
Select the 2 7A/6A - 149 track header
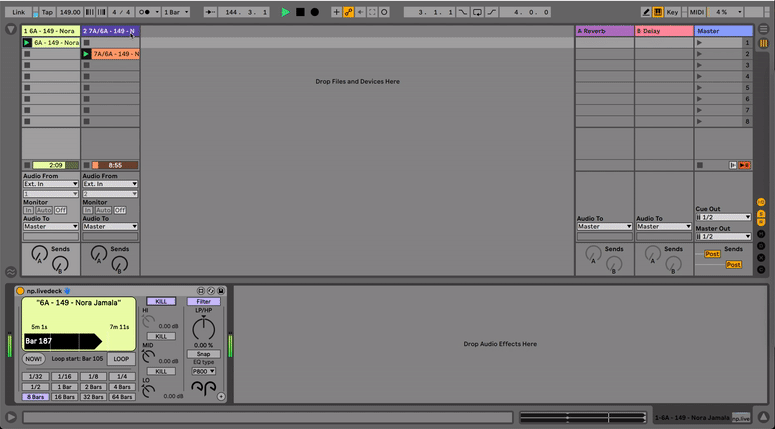110,31
